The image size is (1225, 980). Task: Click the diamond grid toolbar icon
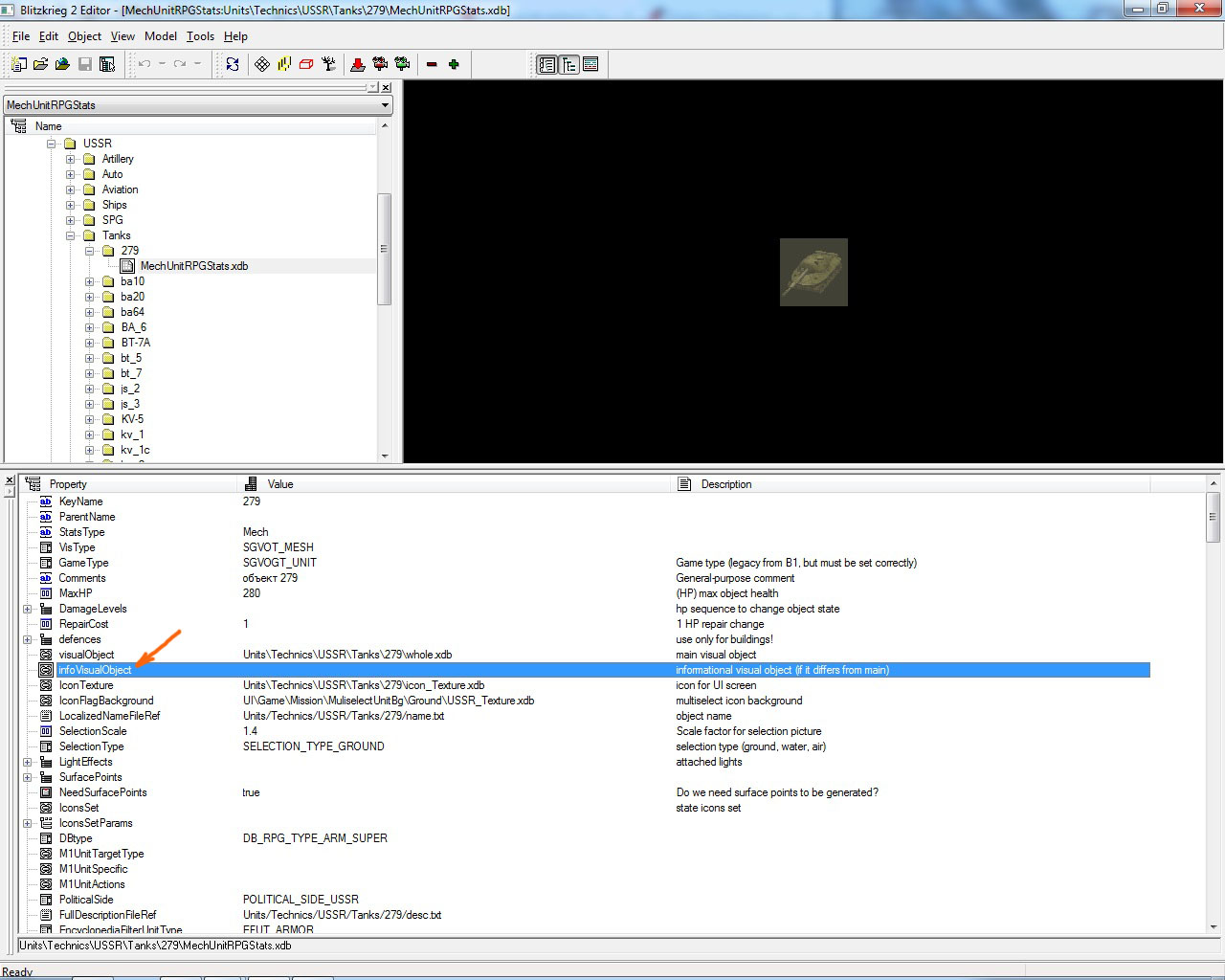(262, 64)
